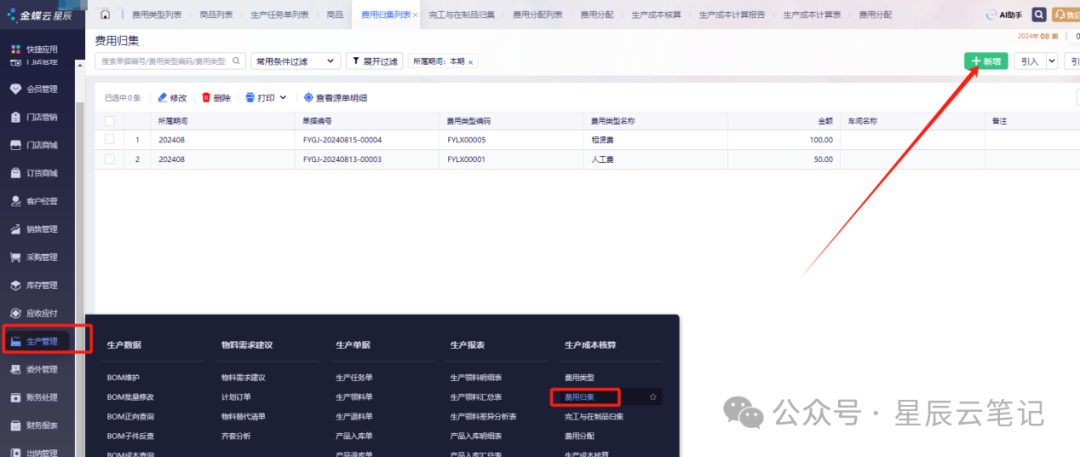Screen dimensions: 1080x457
Task: Switch to the 完工与在制品归集 tab
Action: pyautogui.click(x=461, y=14)
